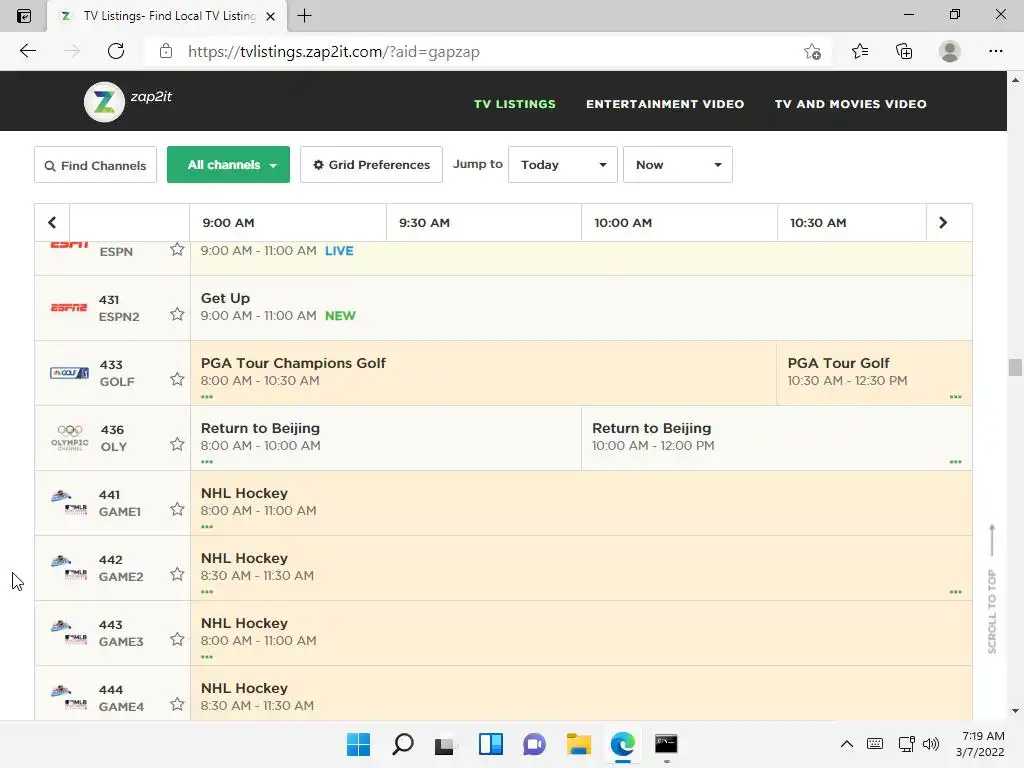Refresh the page
Image resolution: width=1024 pixels, height=768 pixels.
click(116, 51)
